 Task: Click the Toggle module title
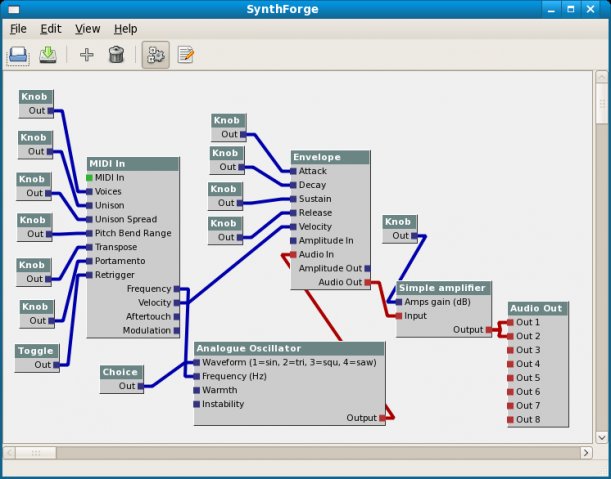coord(37,351)
